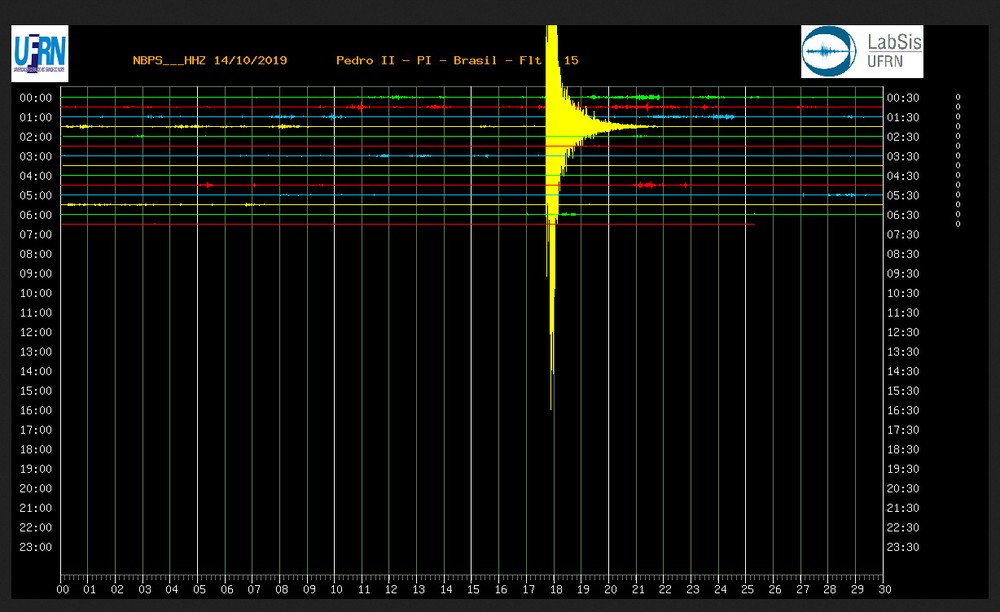Select the 12:00 hour label

36,332
